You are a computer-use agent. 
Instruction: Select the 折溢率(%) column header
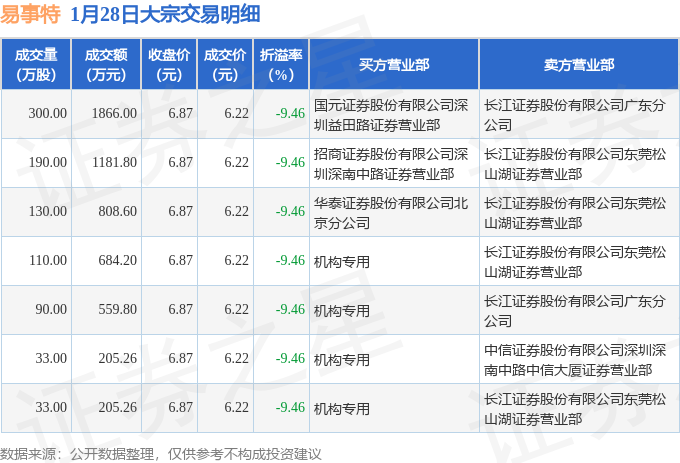coord(281,65)
